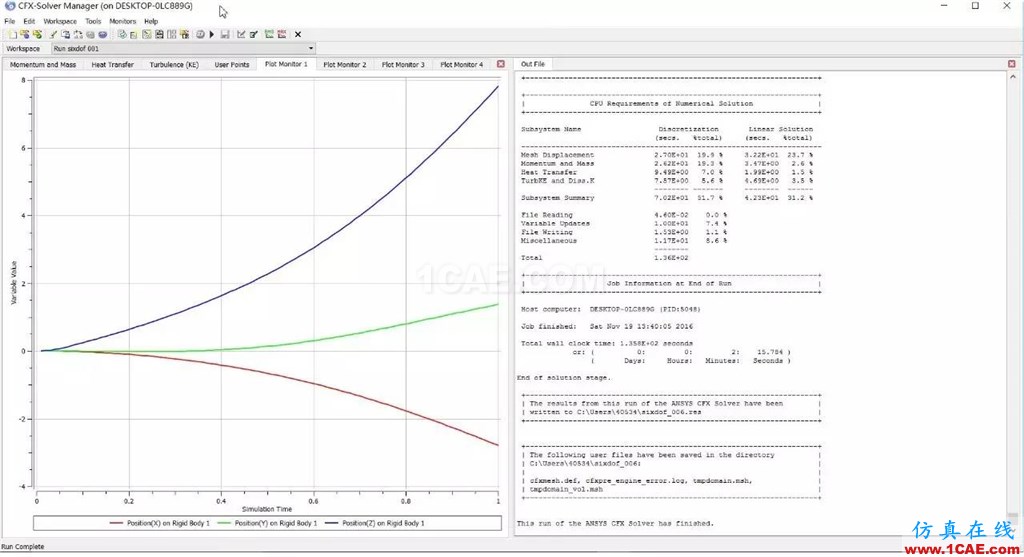1024x557 pixels.
Task: Click the green monitor plot toolbar icon
Action: (x=269, y=34)
